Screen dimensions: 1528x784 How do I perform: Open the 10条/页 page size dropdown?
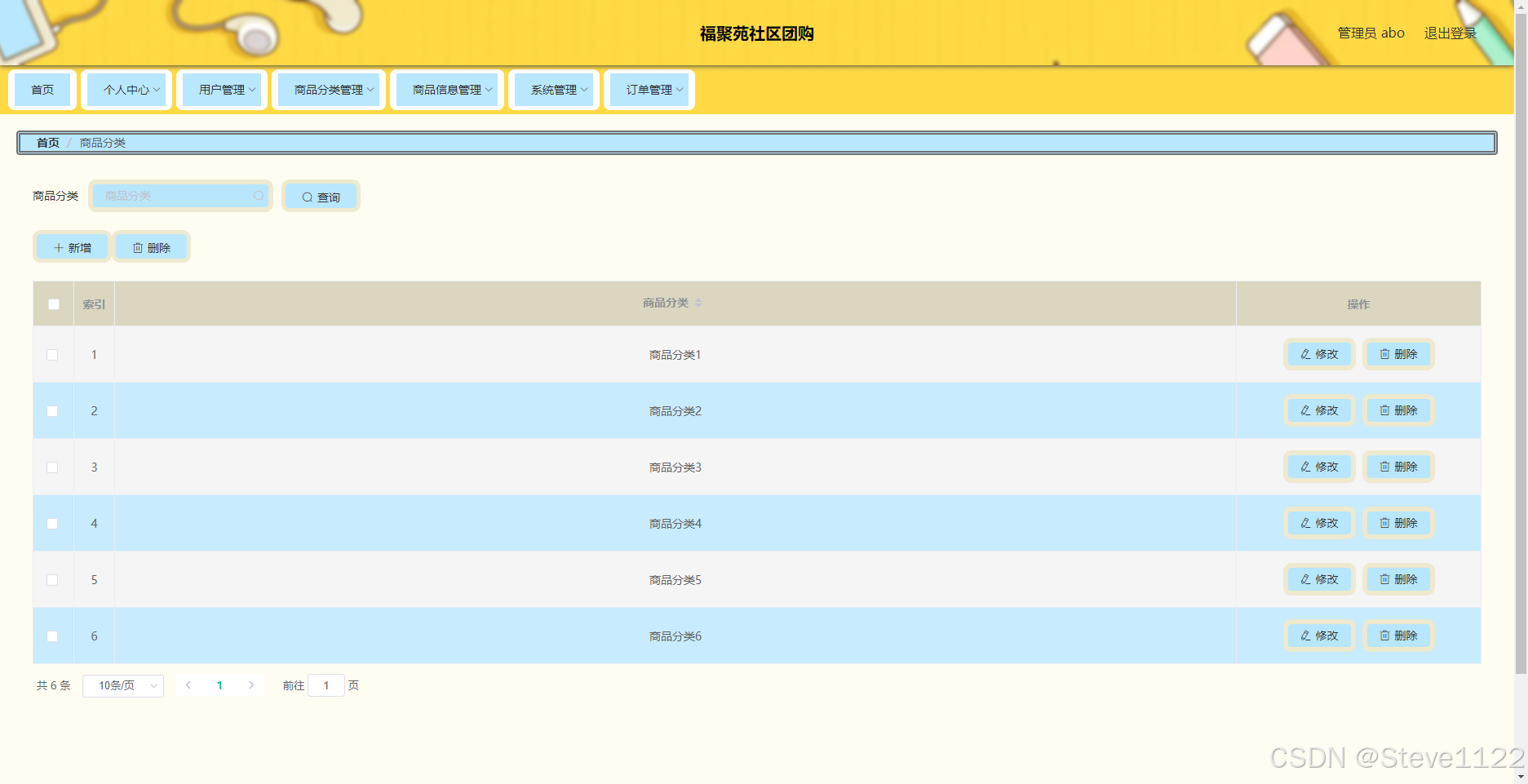123,685
